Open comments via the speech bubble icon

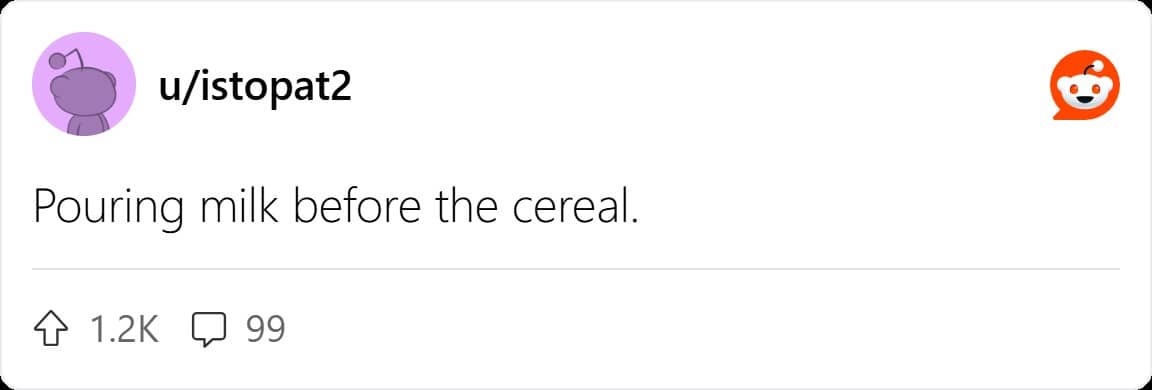208,330
